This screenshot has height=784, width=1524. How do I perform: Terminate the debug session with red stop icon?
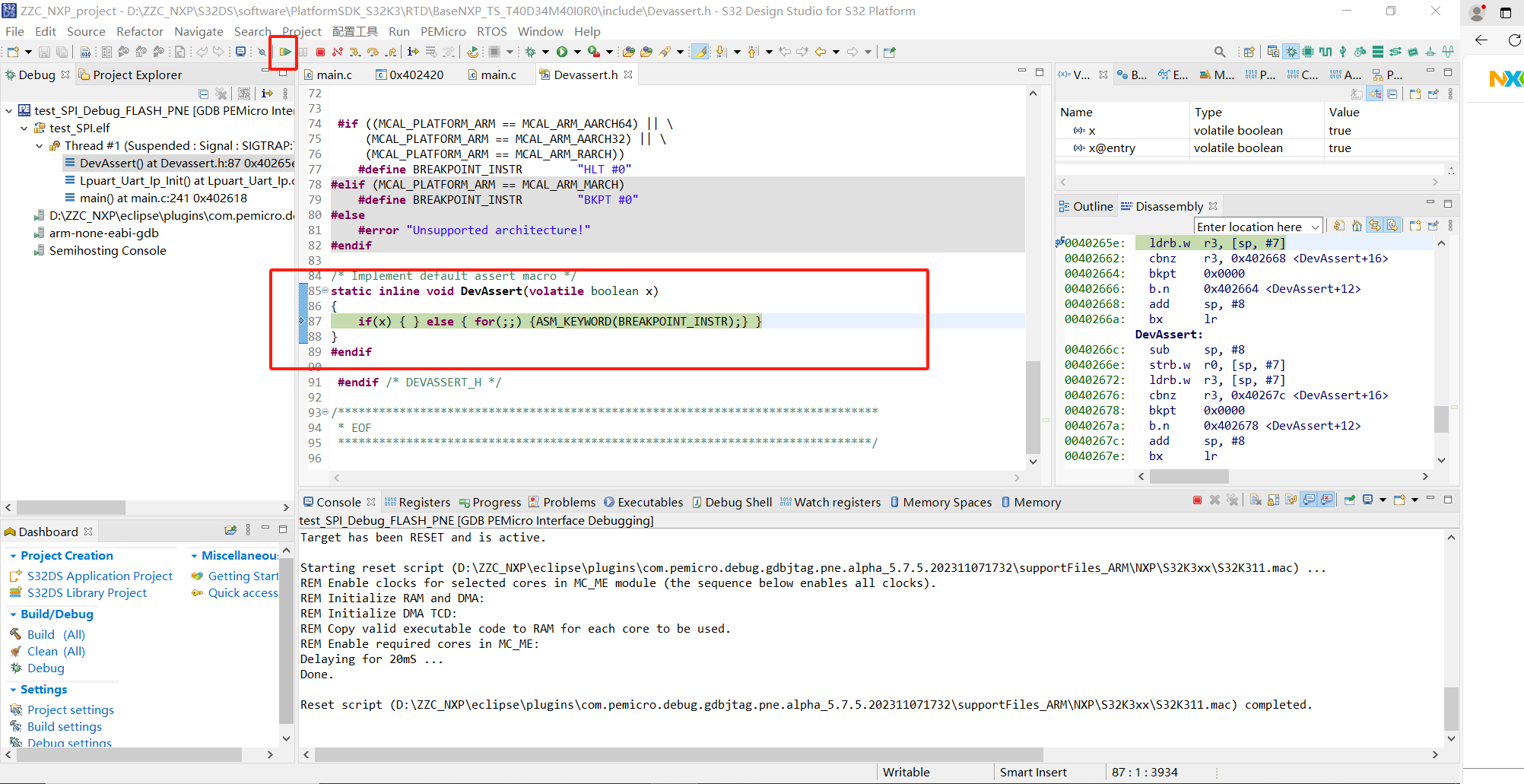tap(320, 52)
